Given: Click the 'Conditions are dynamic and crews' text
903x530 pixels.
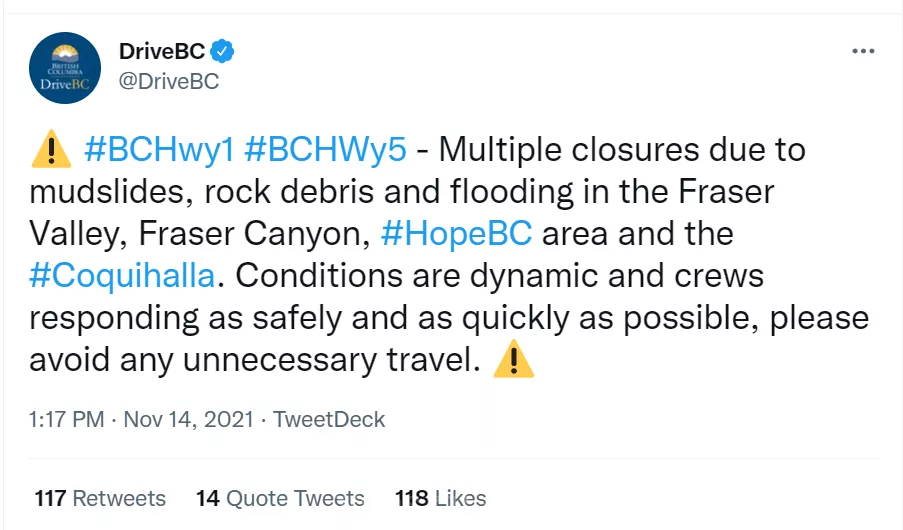Looking at the screenshot, I should click(500, 276).
